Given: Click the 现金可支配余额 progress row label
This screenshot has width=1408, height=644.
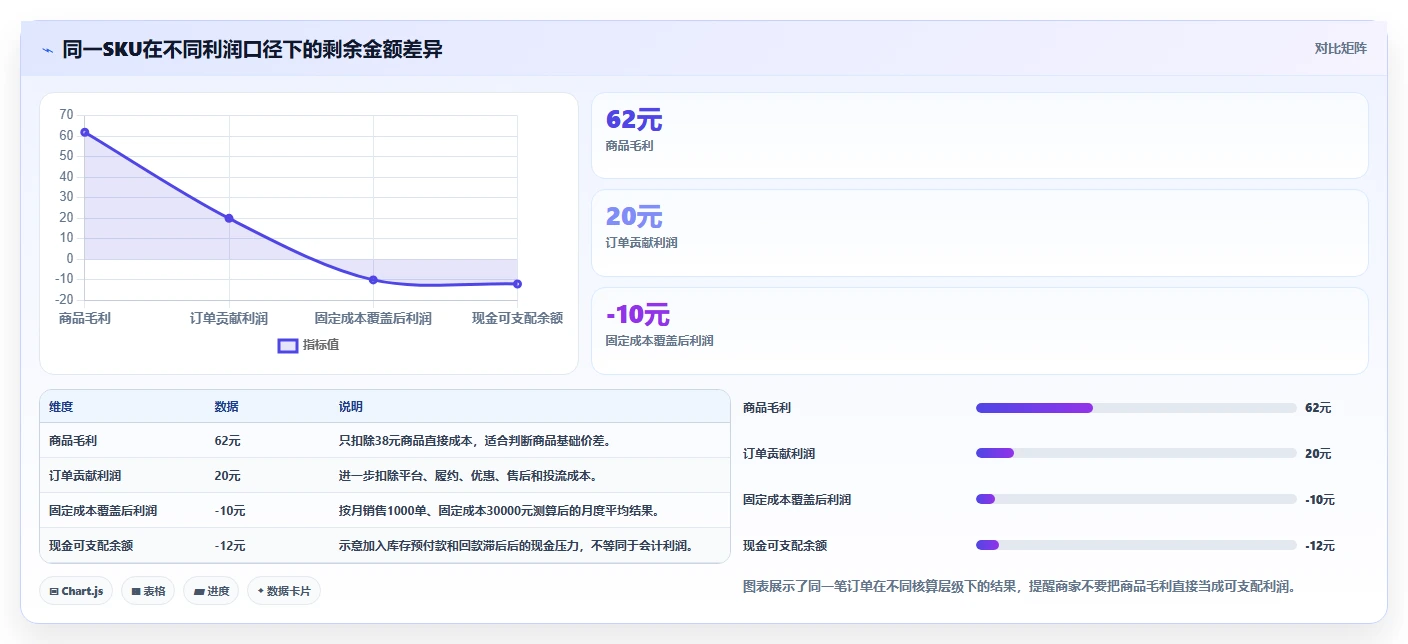Looking at the screenshot, I should (x=785, y=546).
